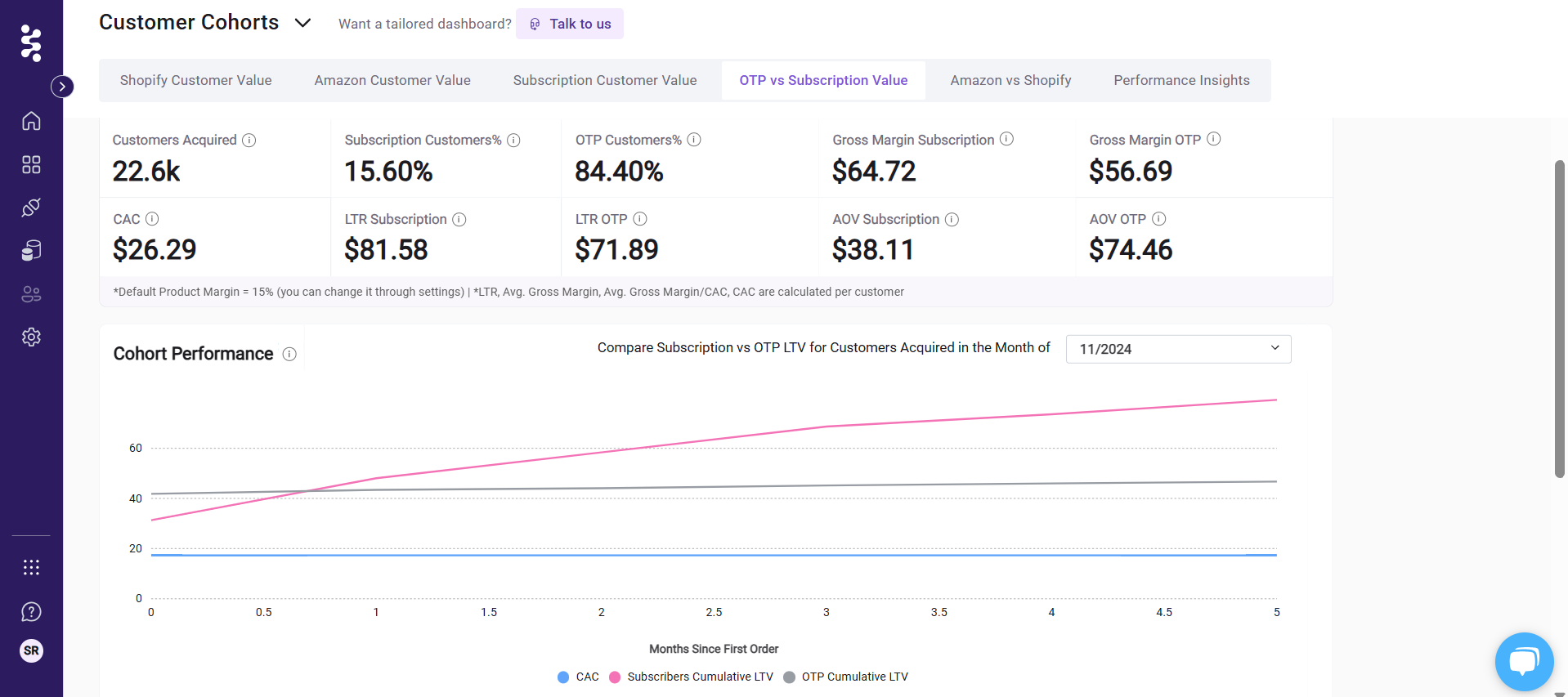Toggle Subscribers Cumulative LTV legend item
Viewport: 1568px width, 697px height.
692,677
